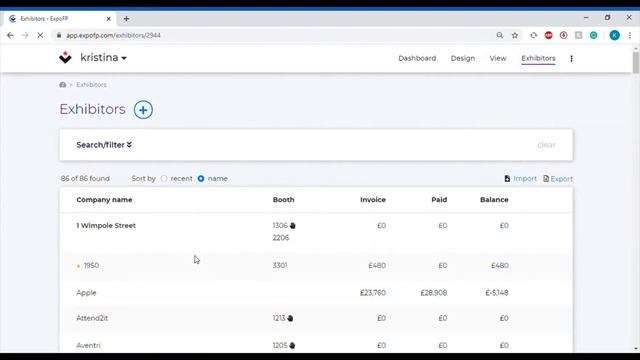Click the Import link
640x360 pixels.
[x=525, y=179]
